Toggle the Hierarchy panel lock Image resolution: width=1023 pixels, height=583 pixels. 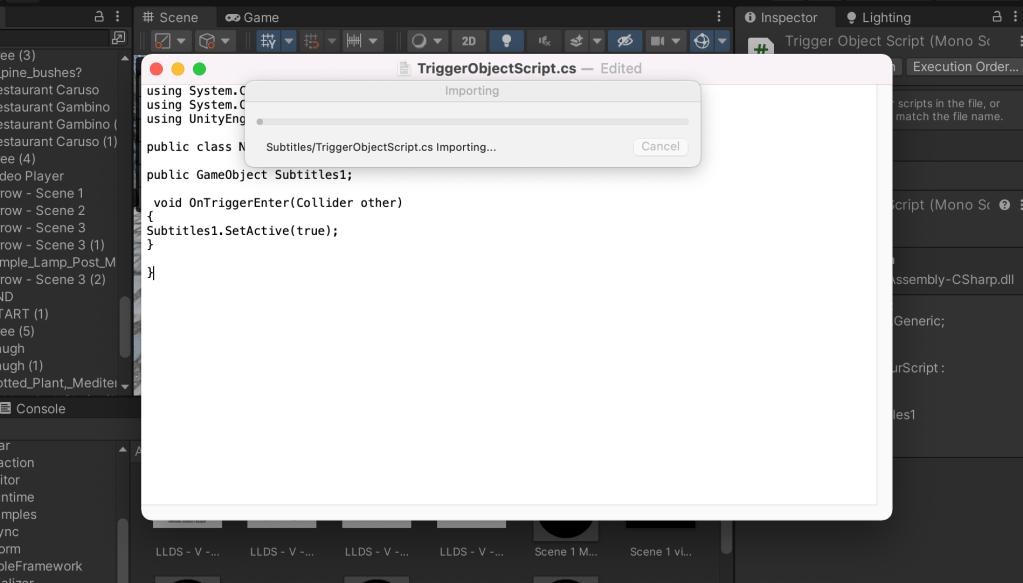pyautogui.click(x=98, y=17)
